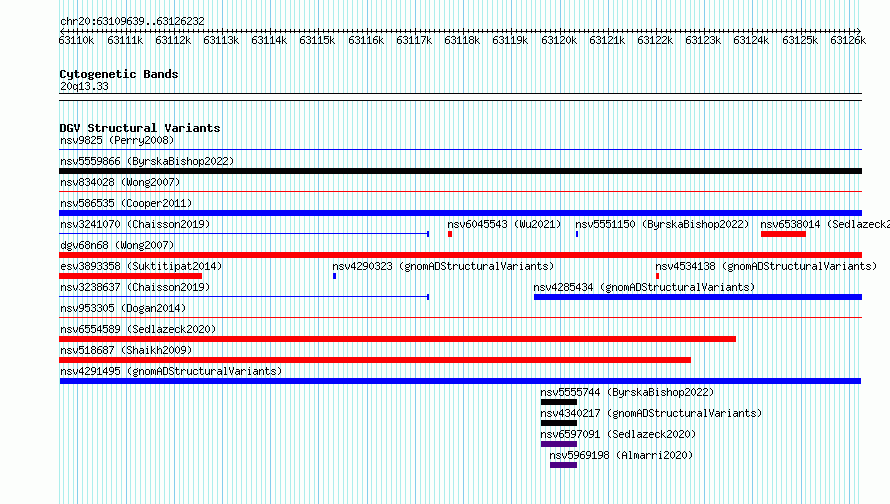The height and width of the screenshot is (504, 890).
Task: Click the nsv6597091 (Sedlazeck2020) label
Action: tap(618, 434)
